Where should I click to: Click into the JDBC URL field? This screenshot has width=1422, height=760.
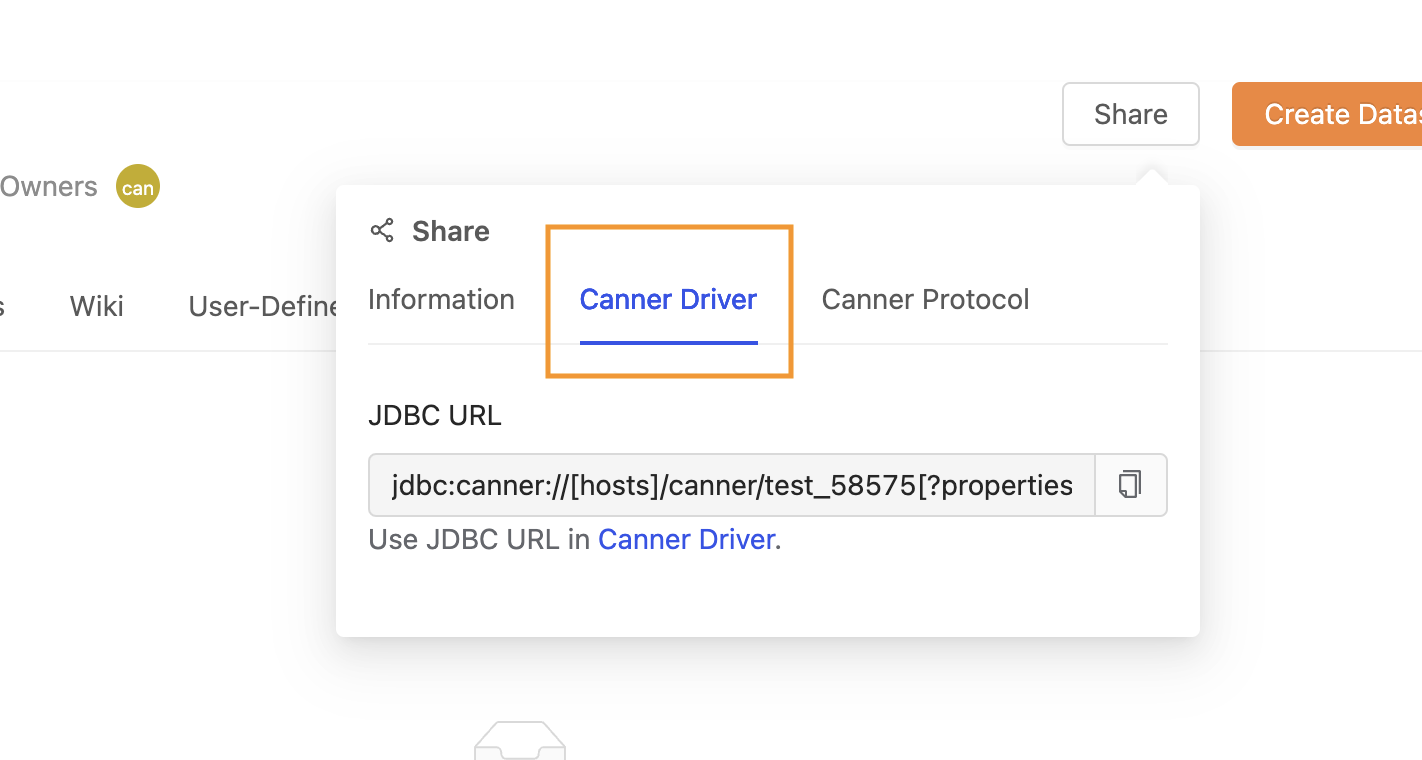tap(732, 485)
